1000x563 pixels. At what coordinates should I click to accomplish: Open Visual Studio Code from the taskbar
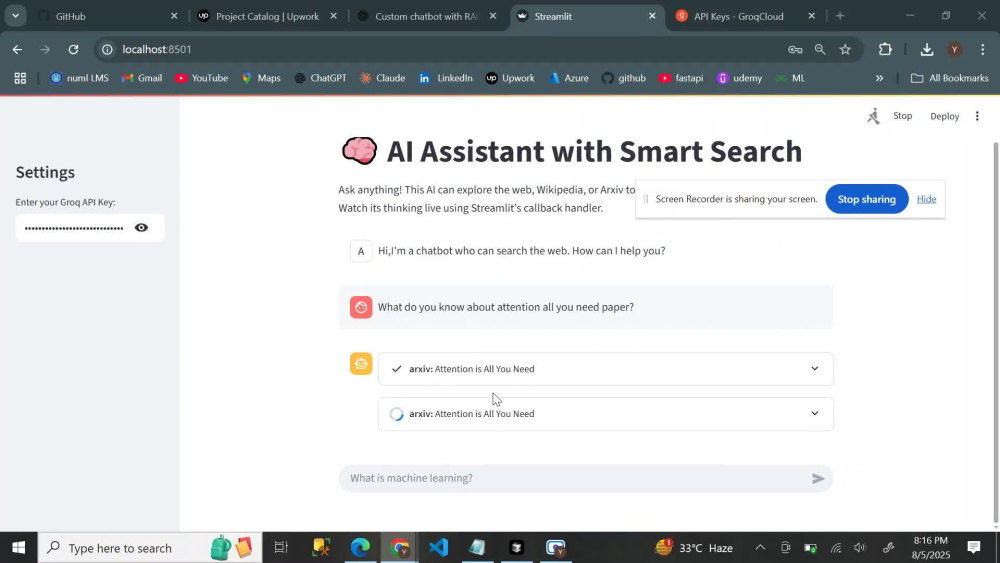coord(439,548)
